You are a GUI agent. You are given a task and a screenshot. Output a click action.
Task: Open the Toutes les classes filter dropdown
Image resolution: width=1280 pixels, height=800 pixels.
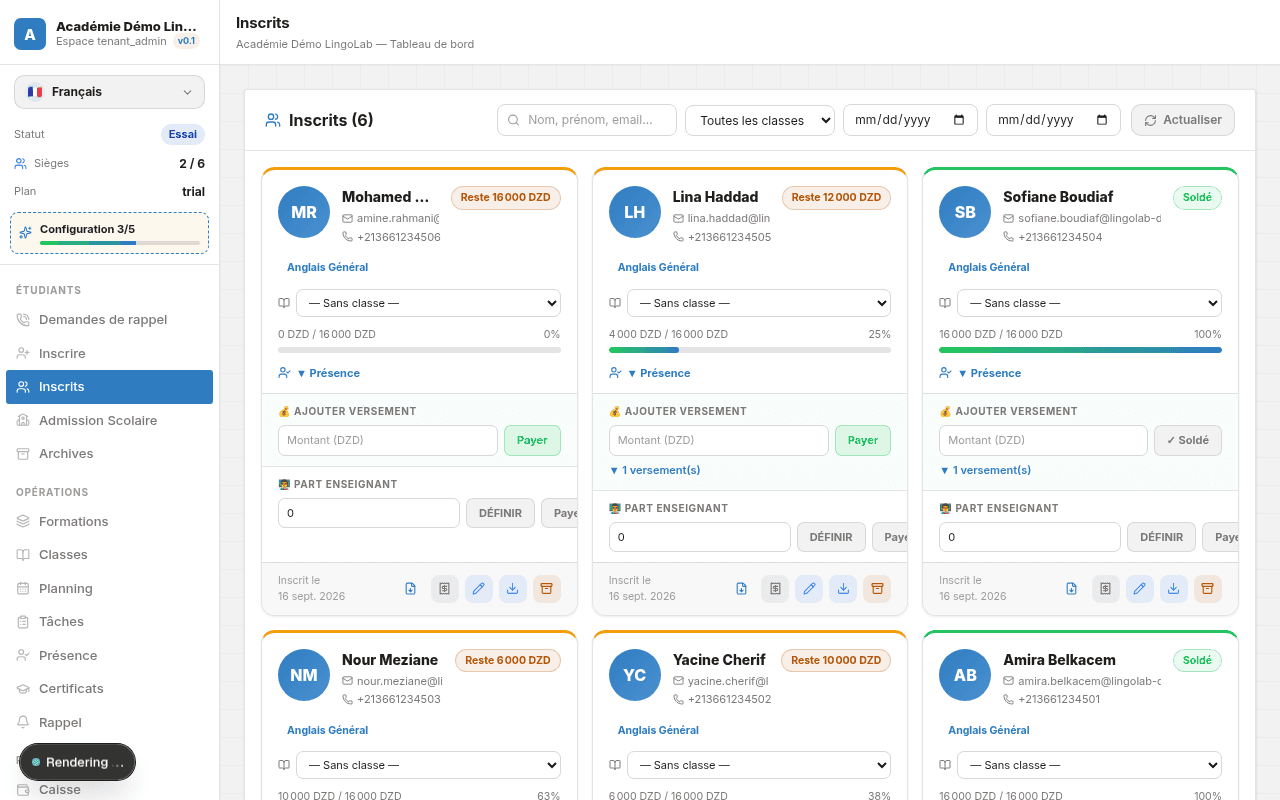pos(760,120)
